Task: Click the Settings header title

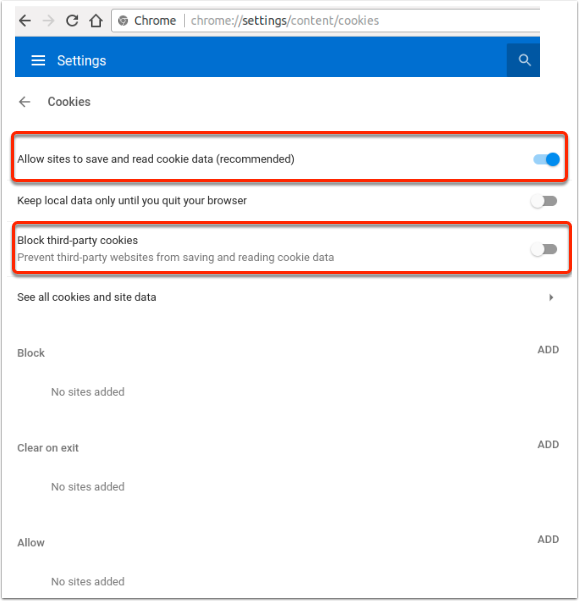Action: 82,61
